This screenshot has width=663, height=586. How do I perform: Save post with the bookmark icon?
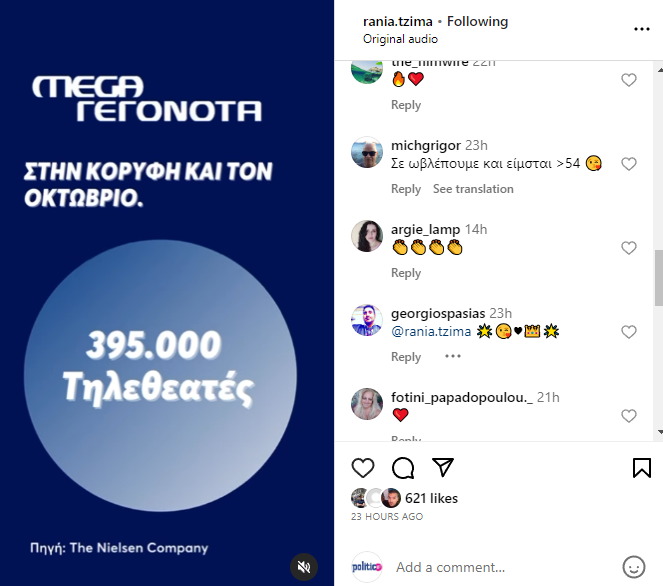[641, 468]
